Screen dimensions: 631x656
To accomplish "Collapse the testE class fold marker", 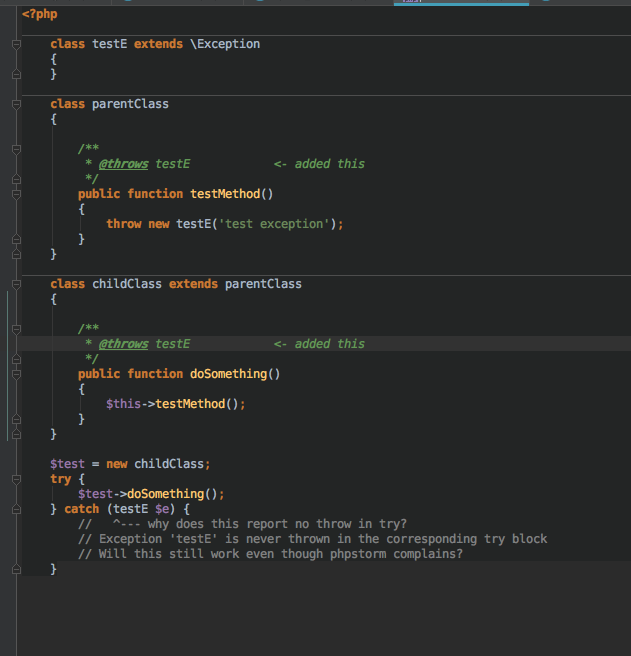I will tap(16, 44).
